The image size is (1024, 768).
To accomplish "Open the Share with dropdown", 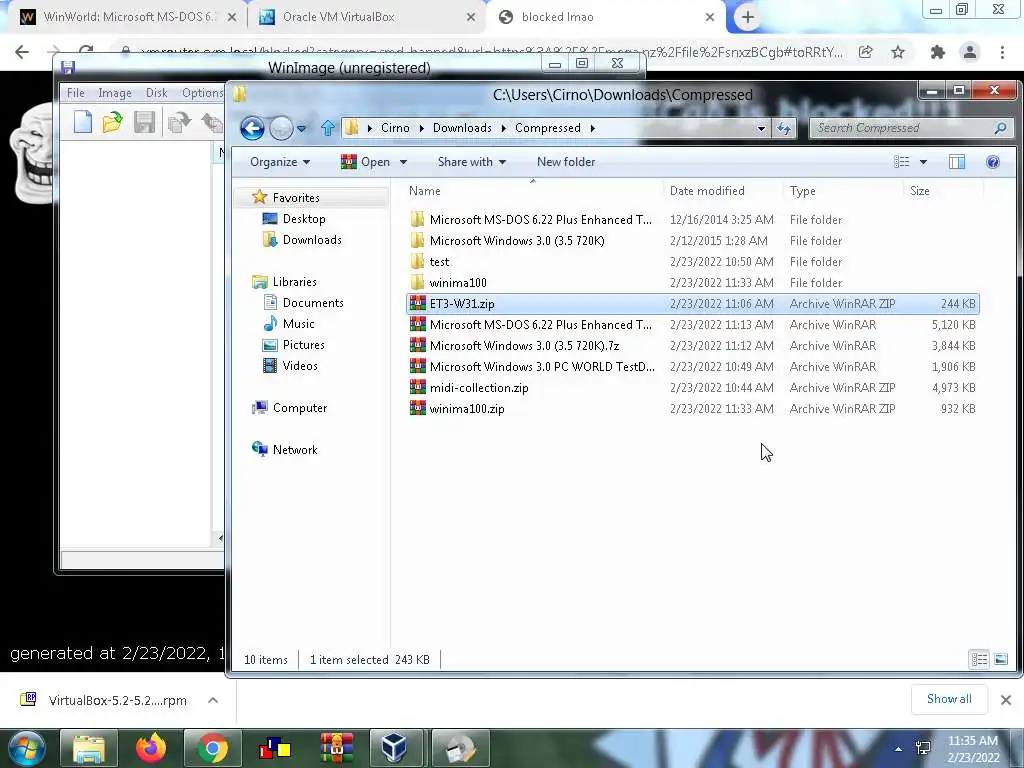I will (x=472, y=162).
